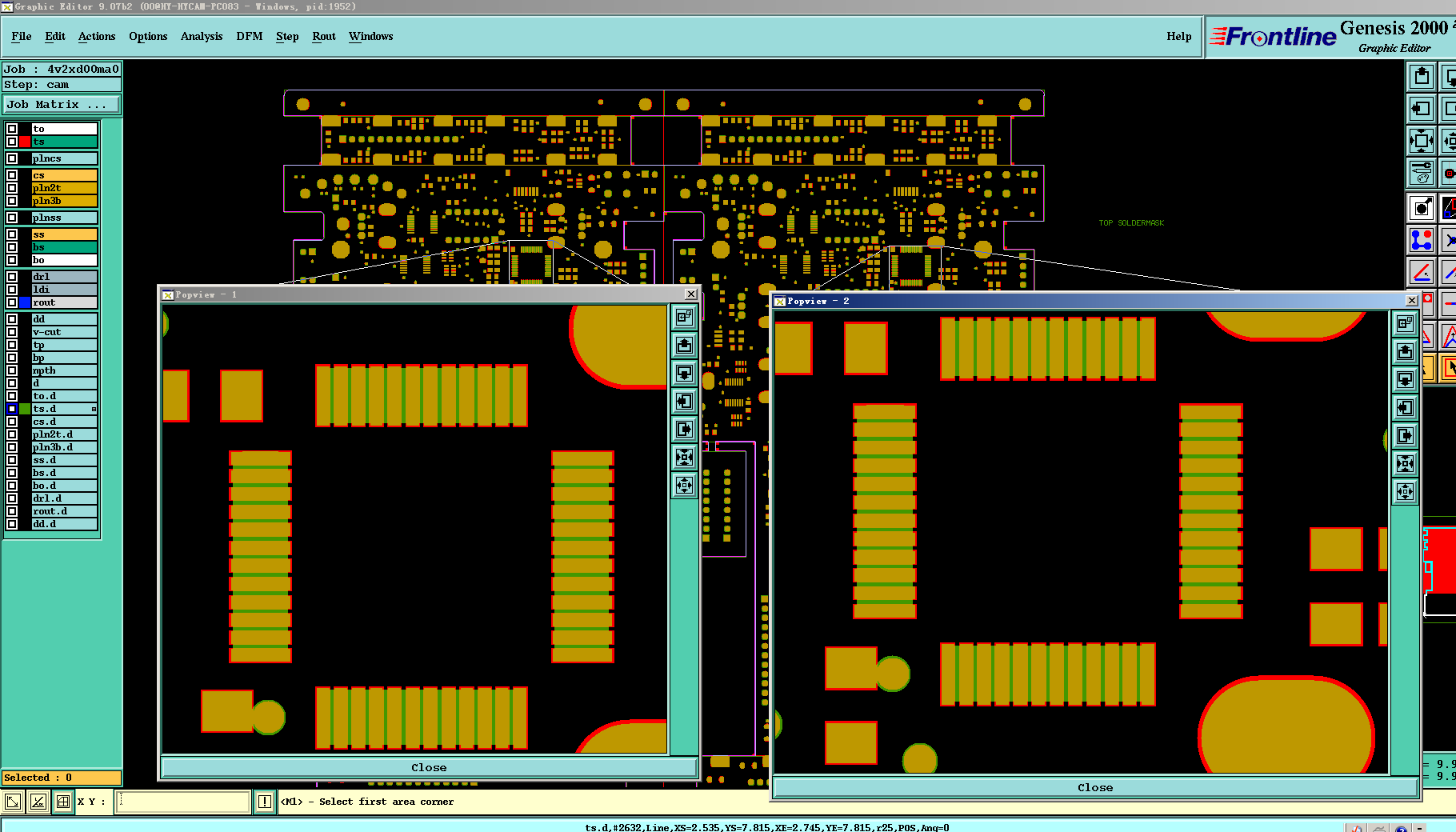Click the blue color swatch of layer rout
This screenshot has width=1456, height=832.
pyautogui.click(x=25, y=302)
